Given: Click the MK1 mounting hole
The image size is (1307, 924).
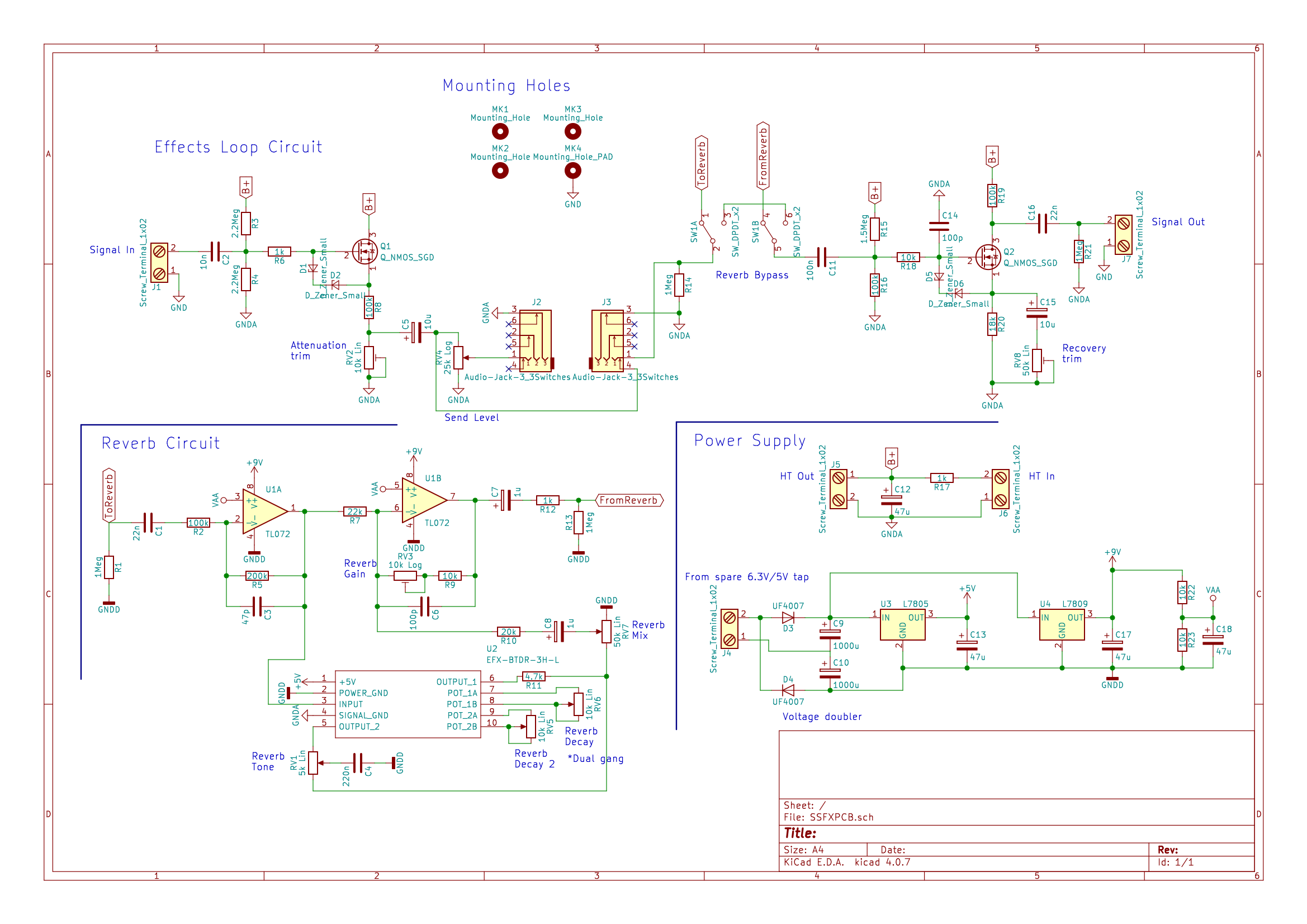Looking at the screenshot, I should (500, 131).
